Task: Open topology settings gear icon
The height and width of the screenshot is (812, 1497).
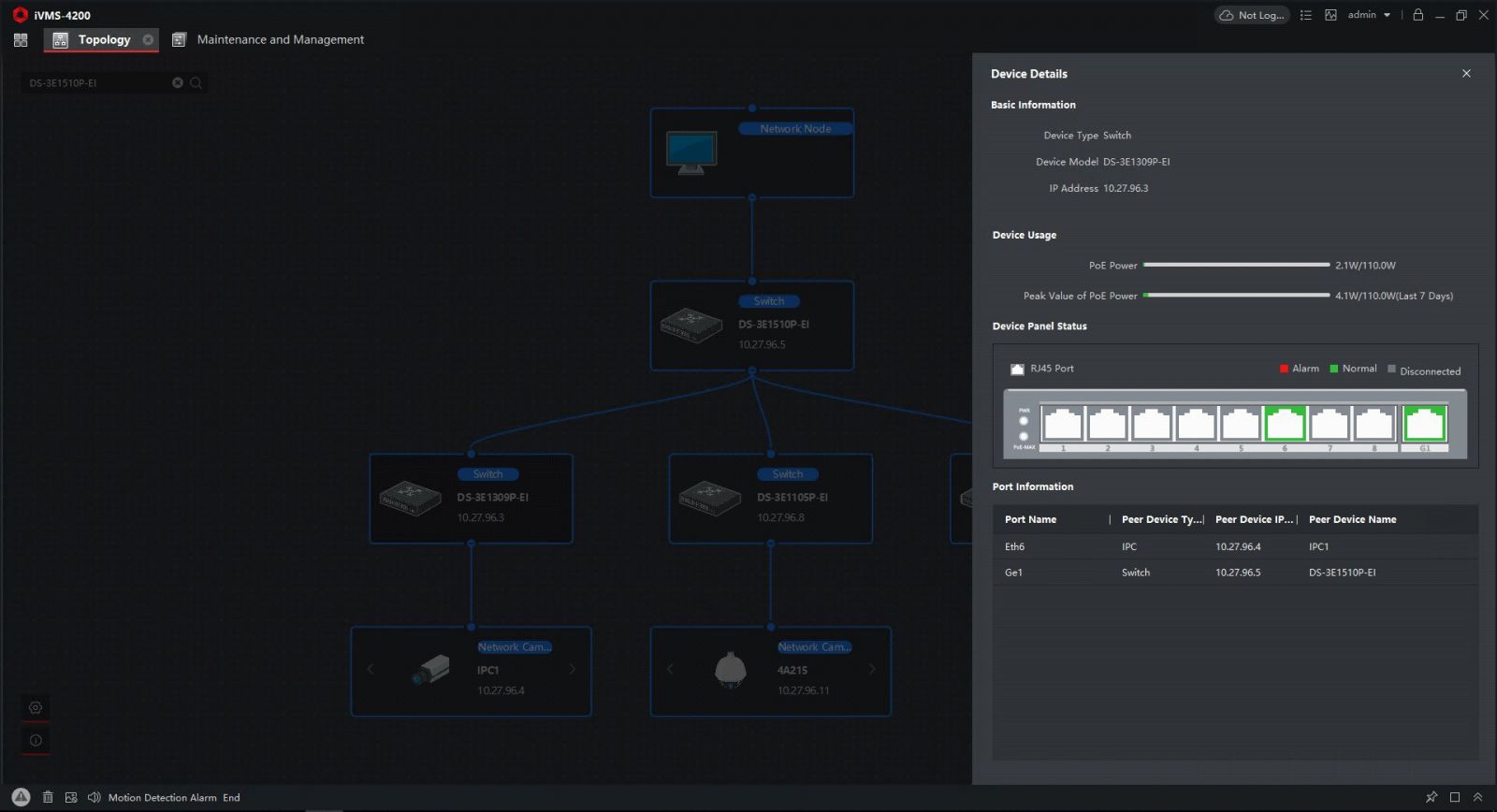Action: [36, 707]
